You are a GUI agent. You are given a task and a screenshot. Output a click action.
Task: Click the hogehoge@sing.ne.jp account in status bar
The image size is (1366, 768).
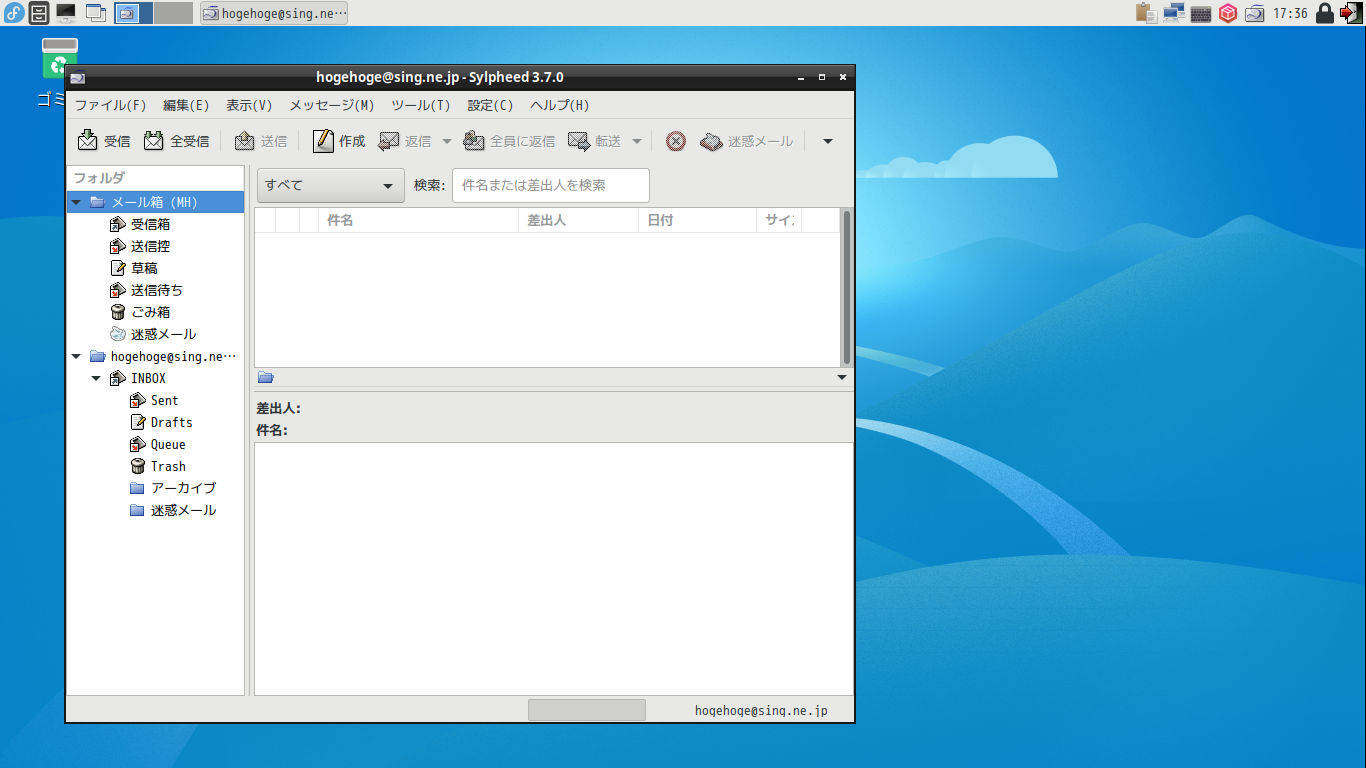coord(761,711)
